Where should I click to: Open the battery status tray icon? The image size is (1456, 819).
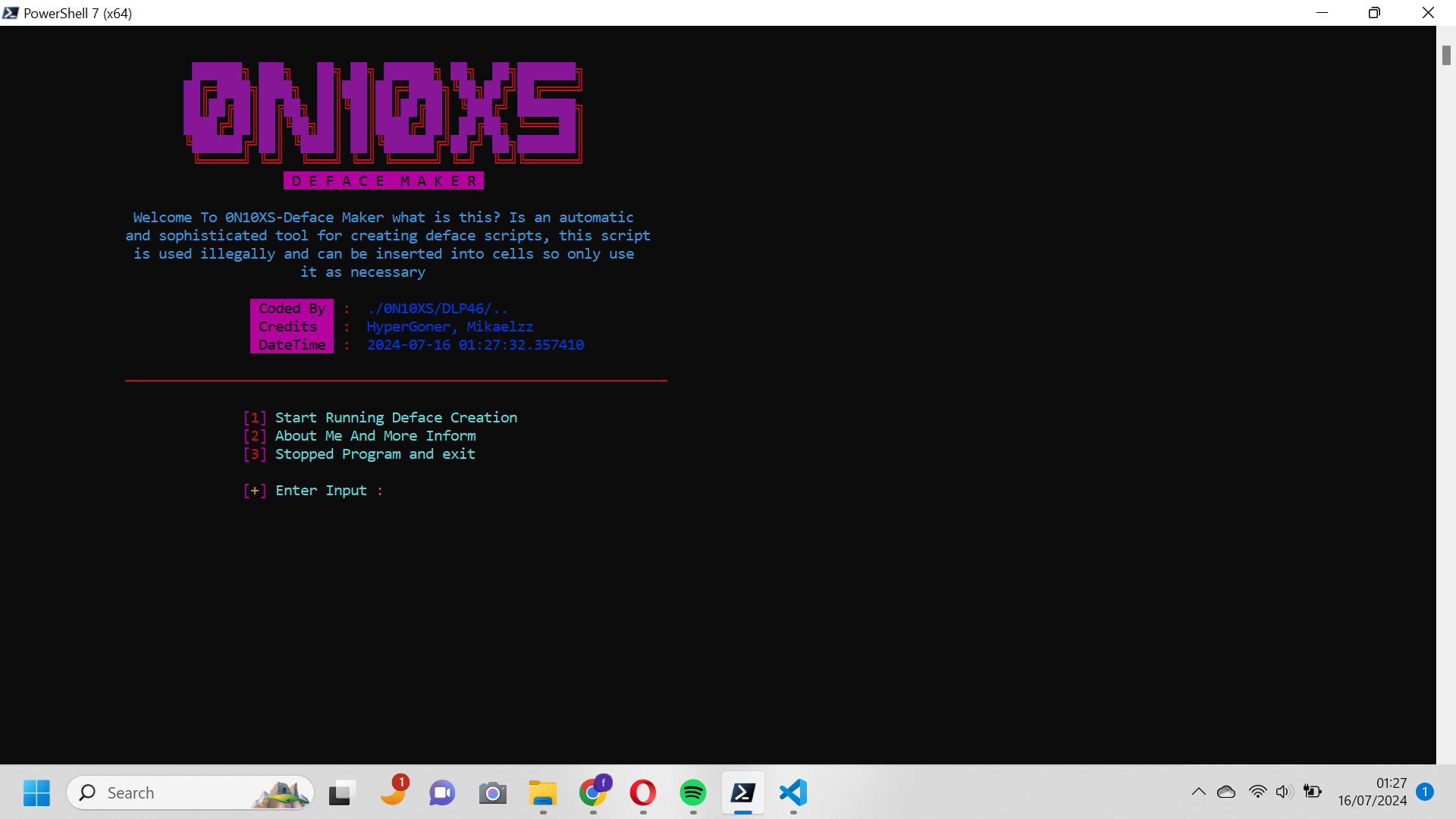point(1313,792)
